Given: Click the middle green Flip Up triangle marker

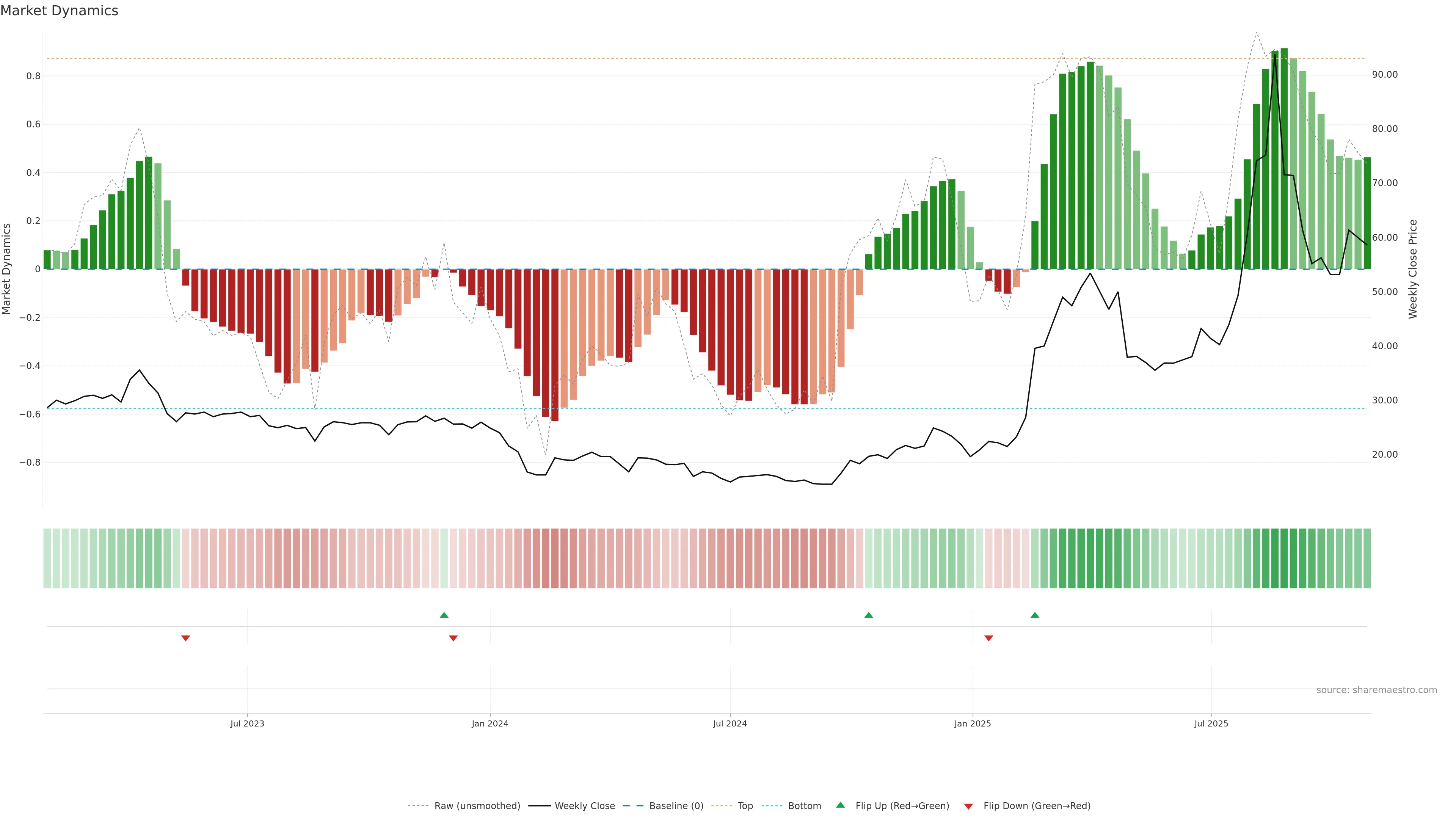Looking at the screenshot, I should tap(869, 615).
